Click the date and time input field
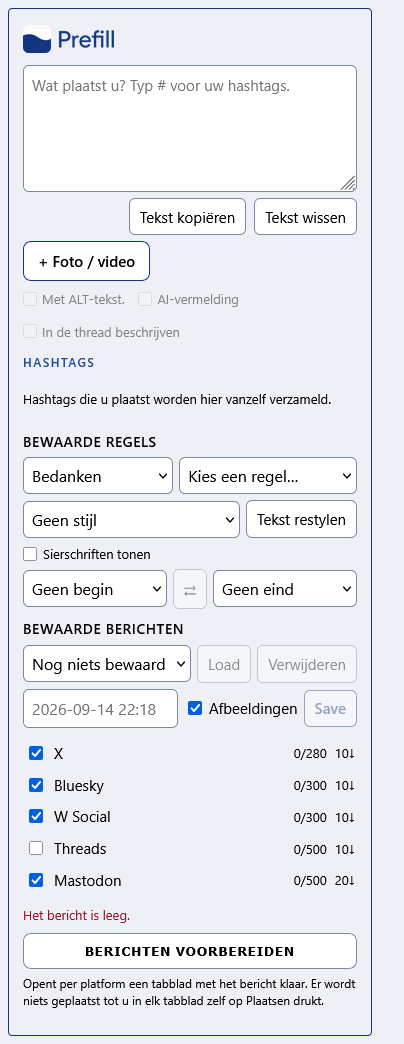404x1044 pixels. pyautogui.click(x=101, y=708)
